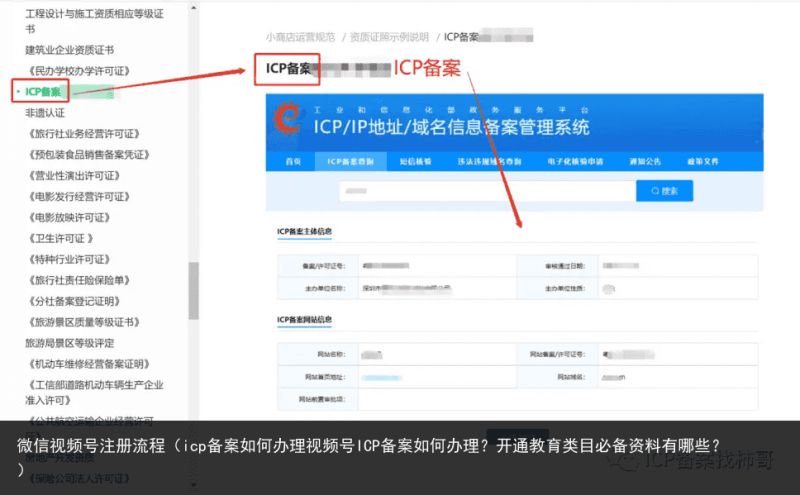Image resolution: width=800 pixels, height=495 pixels.
Task: Click the black ICP备案 page heading
Action: [x=288, y=68]
